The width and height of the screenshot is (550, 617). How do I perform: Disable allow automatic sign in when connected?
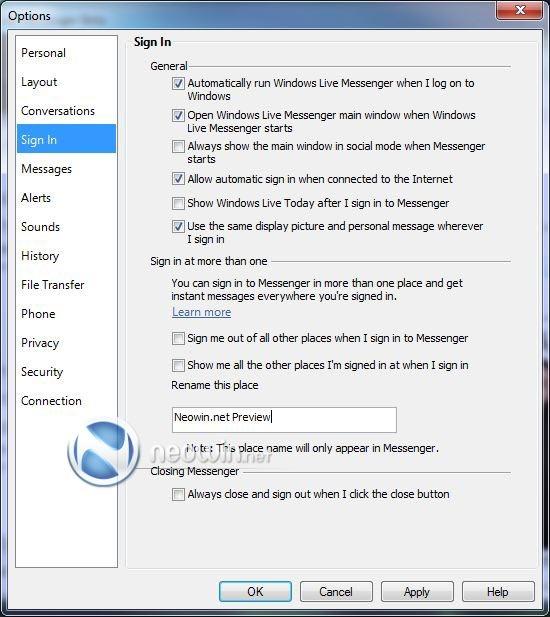click(x=178, y=179)
